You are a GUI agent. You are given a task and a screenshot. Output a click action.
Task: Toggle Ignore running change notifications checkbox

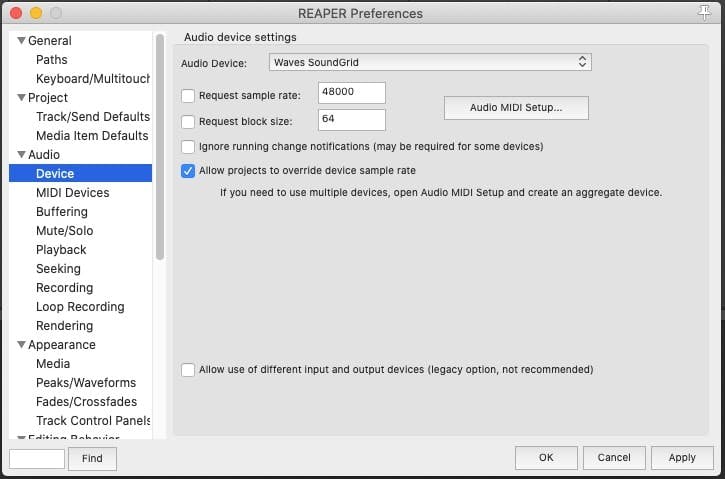pos(188,147)
